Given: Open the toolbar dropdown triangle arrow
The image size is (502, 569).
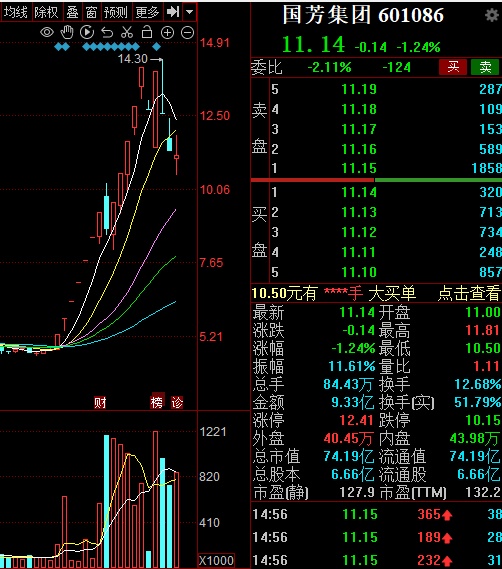Looking at the screenshot, I should click(189, 12).
